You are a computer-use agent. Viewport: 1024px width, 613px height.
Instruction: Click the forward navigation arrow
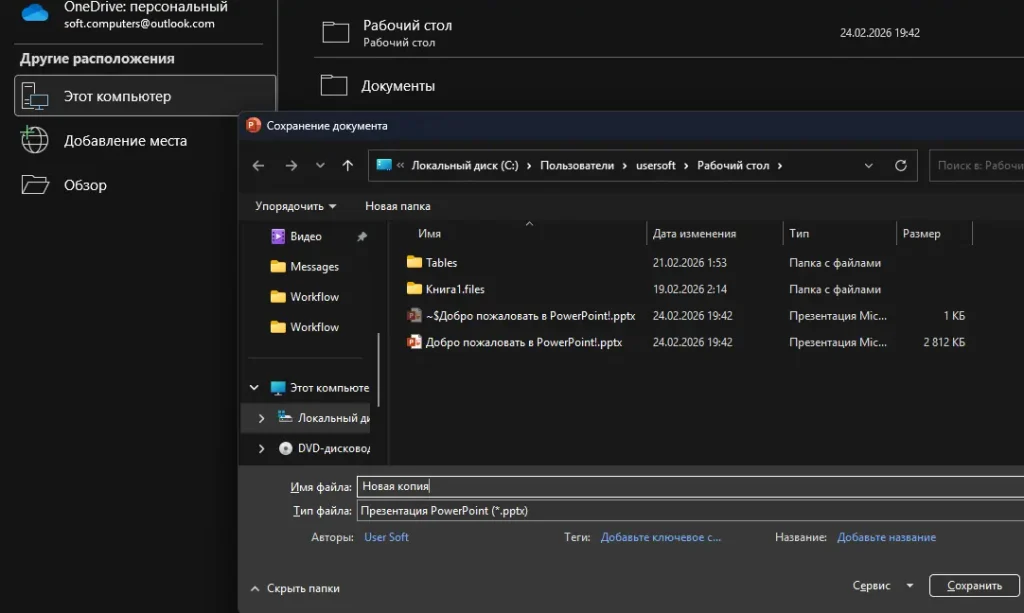click(x=291, y=166)
